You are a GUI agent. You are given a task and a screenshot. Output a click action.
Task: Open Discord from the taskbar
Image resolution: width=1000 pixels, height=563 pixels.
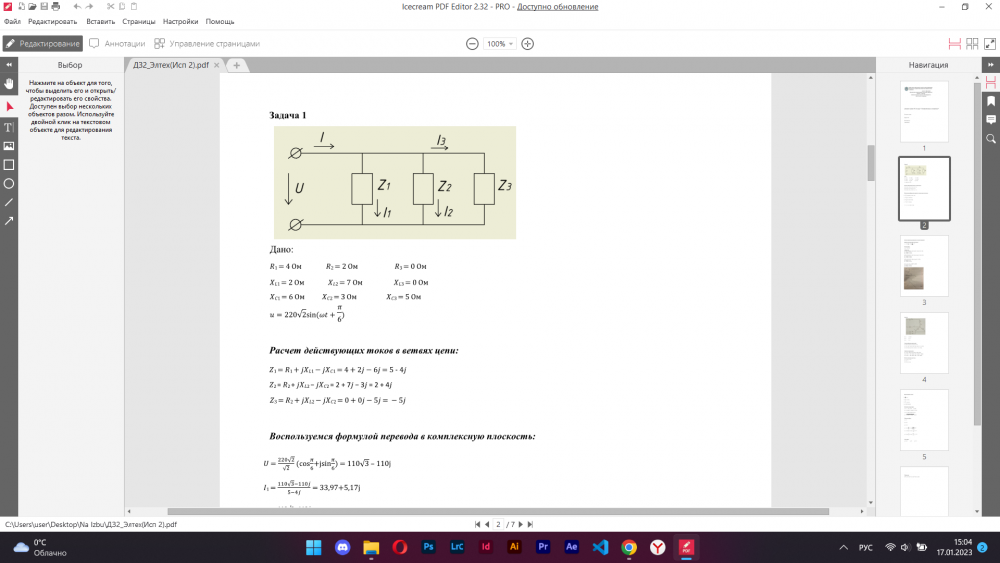click(342, 547)
